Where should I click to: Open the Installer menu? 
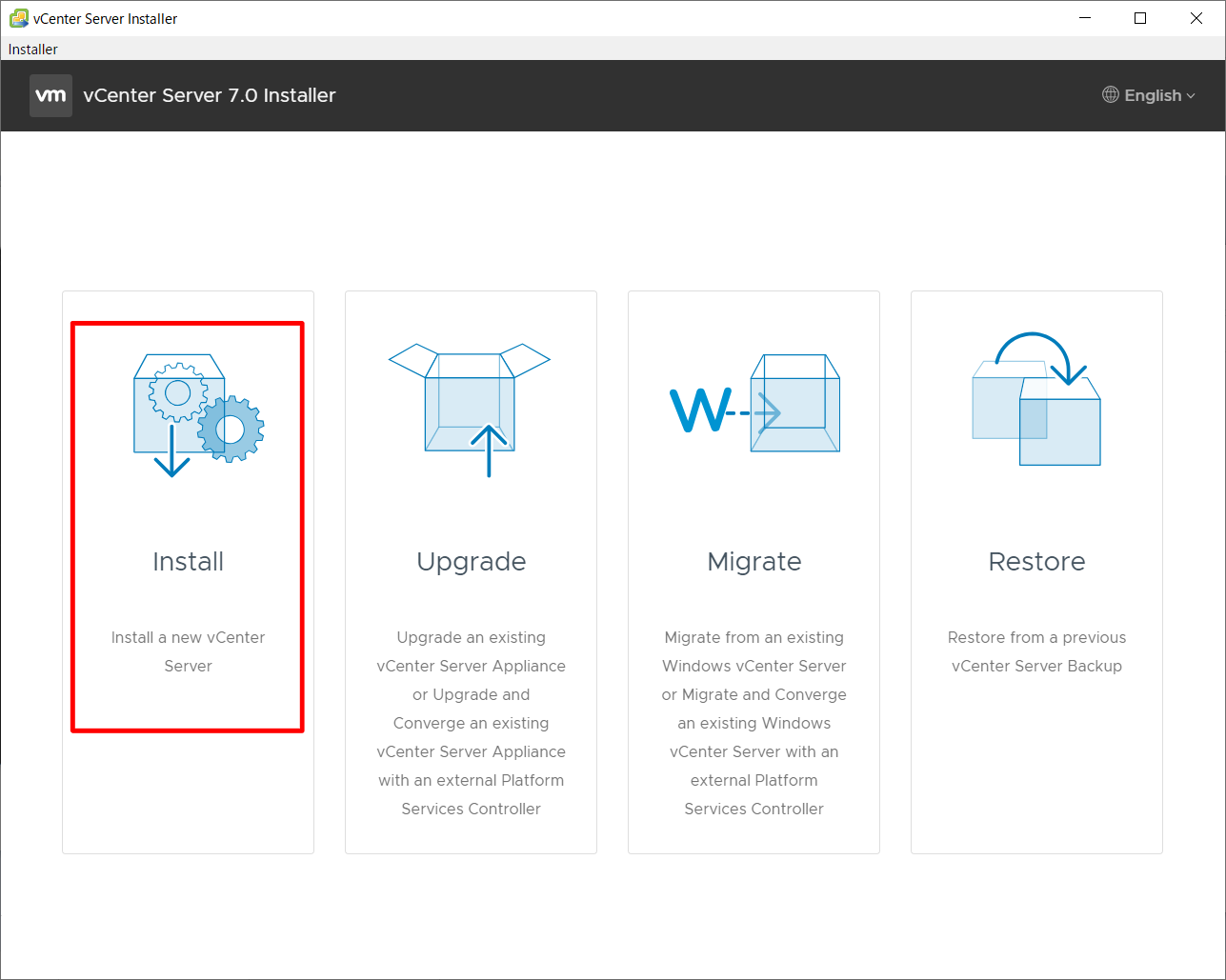point(33,49)
